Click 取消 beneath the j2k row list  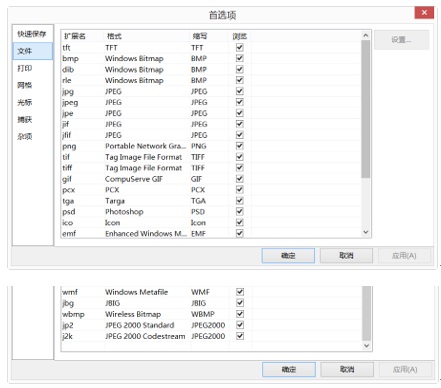347,369
